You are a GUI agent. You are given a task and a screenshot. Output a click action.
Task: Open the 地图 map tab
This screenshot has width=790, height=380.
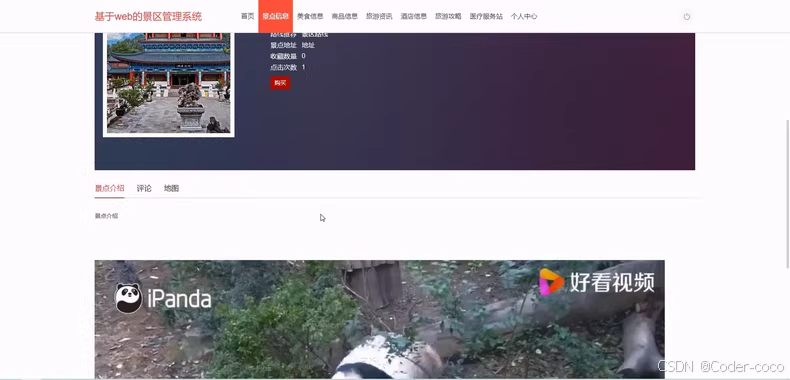[171, 188]
